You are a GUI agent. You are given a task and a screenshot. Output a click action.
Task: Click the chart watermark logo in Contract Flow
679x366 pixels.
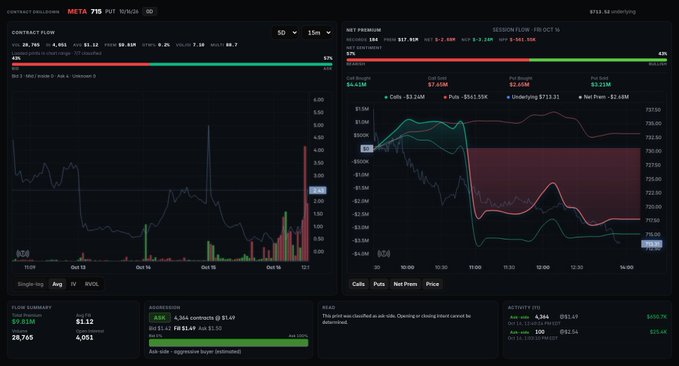tap(23, 253)
